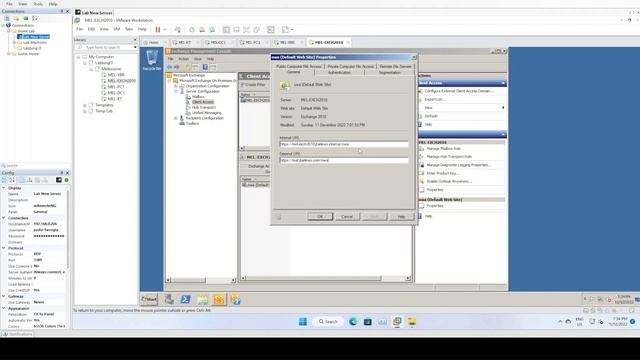Click Enable Outlook Anywhere action
640x360 pixels.
point(449,181)
